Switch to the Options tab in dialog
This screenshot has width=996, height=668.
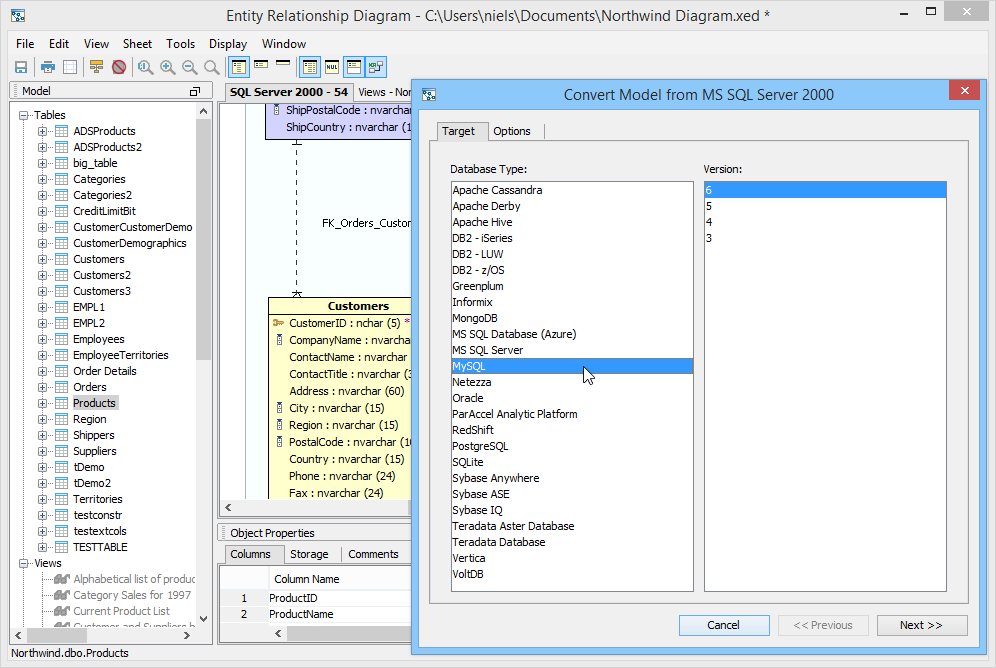click(512, 131)
